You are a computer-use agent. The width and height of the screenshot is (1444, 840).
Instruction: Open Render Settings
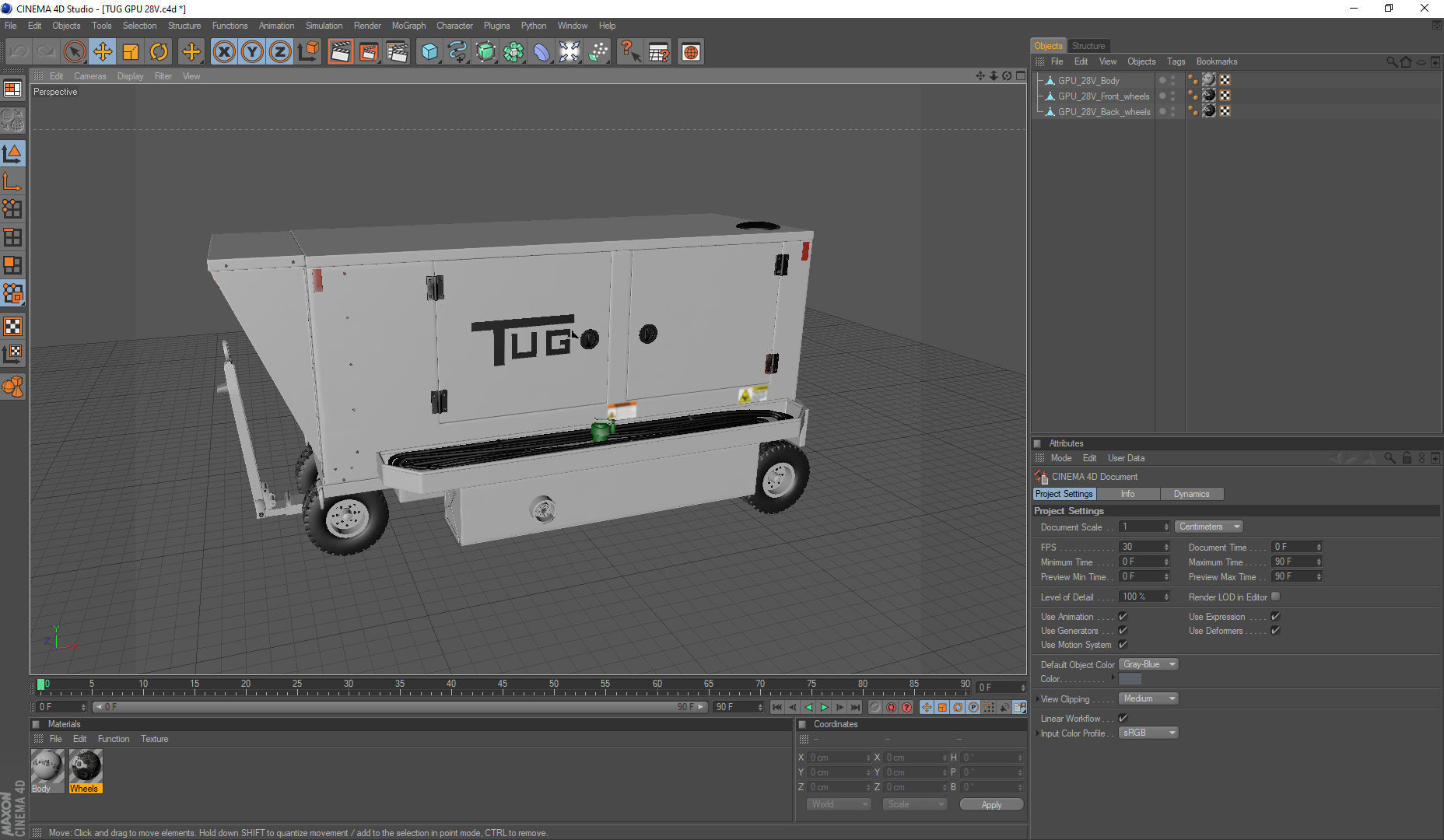click(397, 52)
